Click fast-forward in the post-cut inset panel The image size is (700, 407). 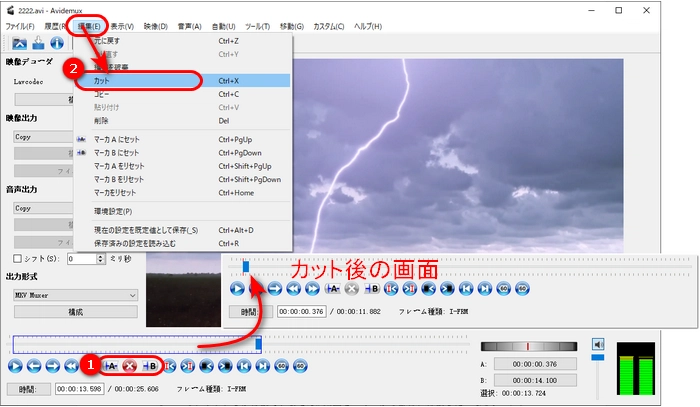312,289
